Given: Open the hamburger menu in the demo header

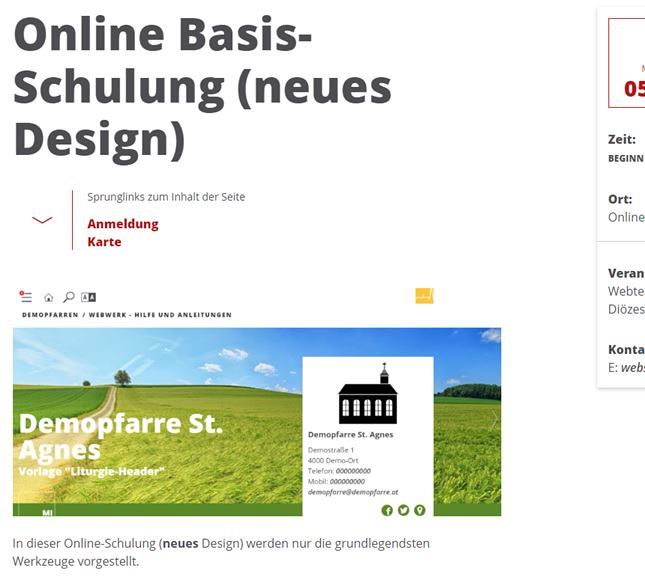Looking at the screenshot, I should click(26, 297).
